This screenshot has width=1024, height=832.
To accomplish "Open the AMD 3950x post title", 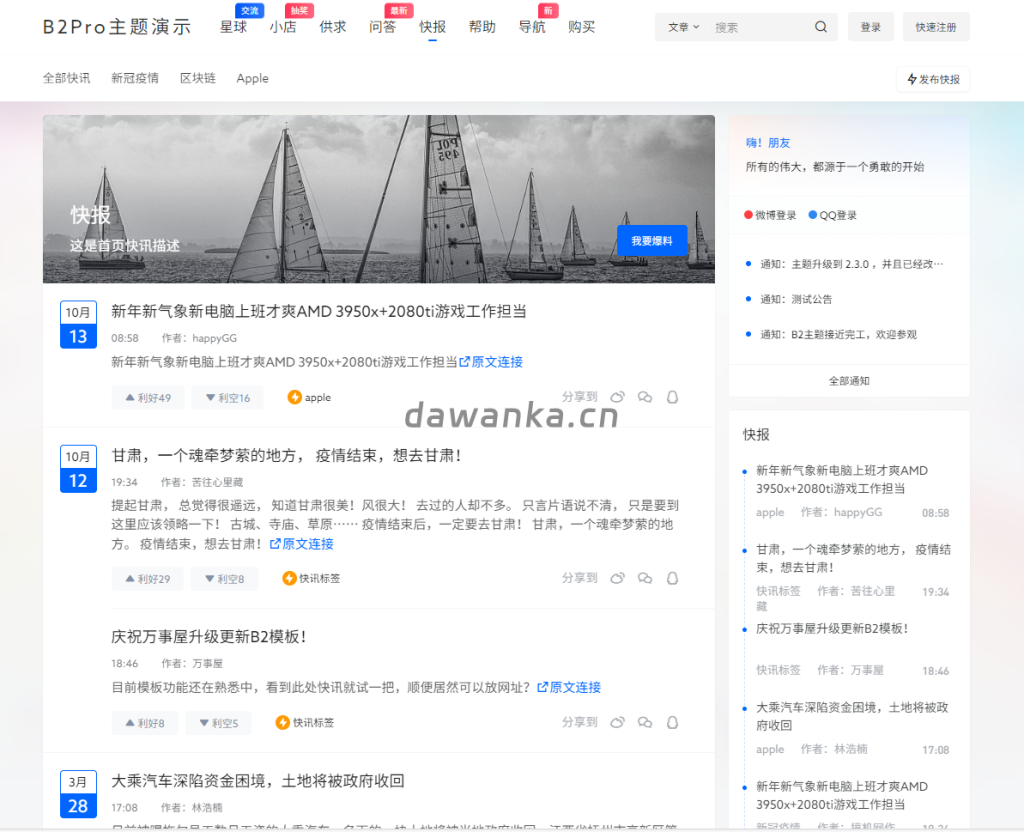I will (319, 312).
